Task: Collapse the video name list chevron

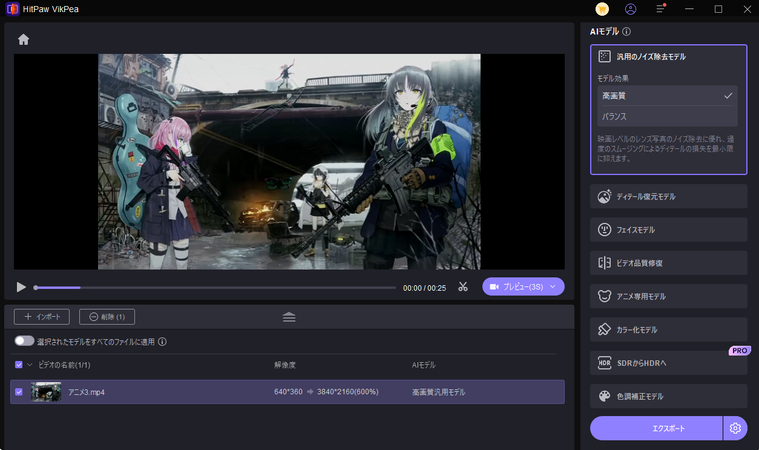Action: (x=30, y=365)
